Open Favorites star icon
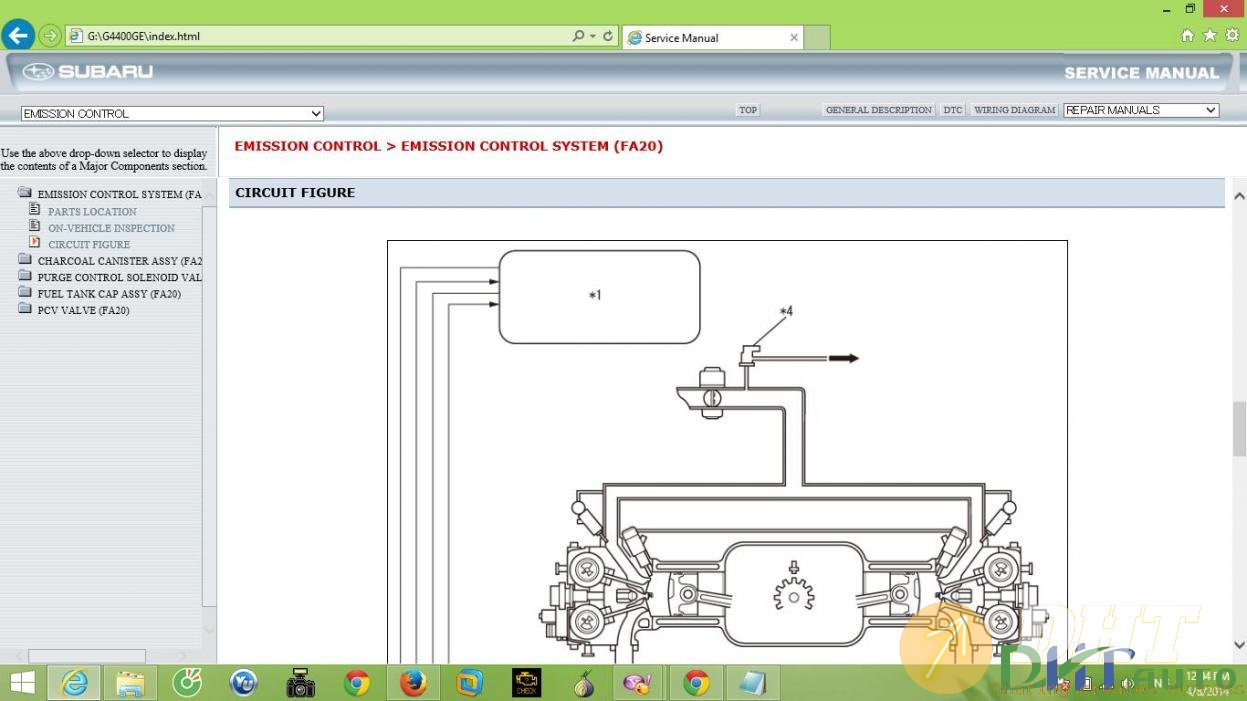Screen dimensions: 1247x701 click(x=1210, y=35)
